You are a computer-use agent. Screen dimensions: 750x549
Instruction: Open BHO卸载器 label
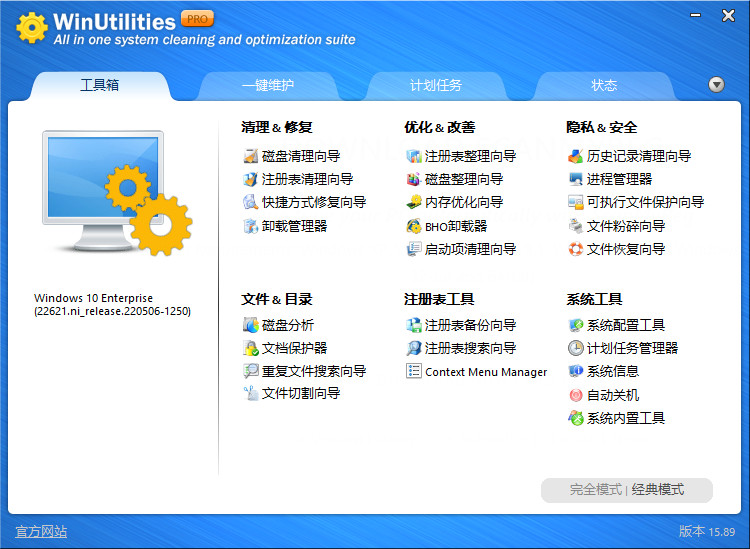click(x=456, y=226)
